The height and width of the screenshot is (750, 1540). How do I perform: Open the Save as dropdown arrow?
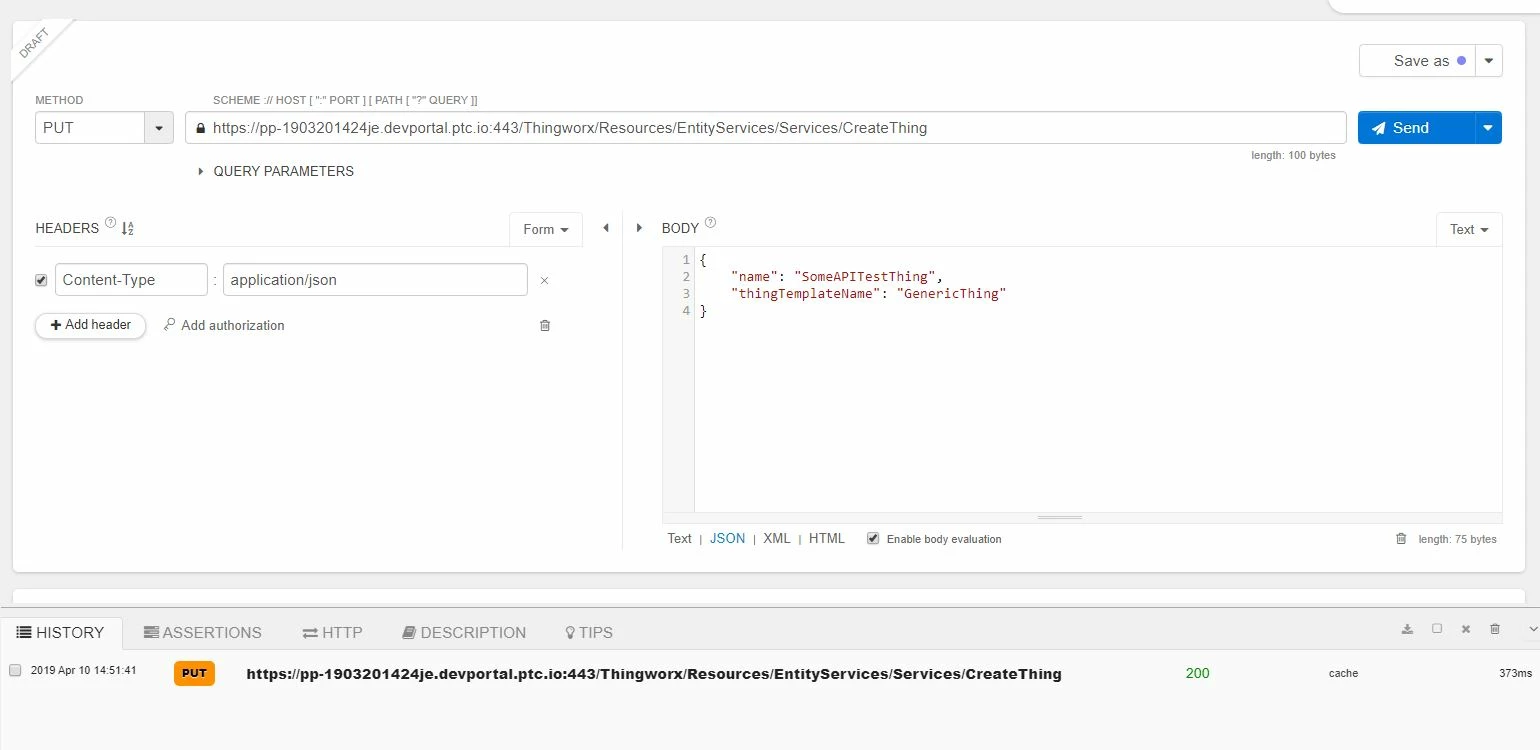pyautogui.click(x=1489, y=61)
